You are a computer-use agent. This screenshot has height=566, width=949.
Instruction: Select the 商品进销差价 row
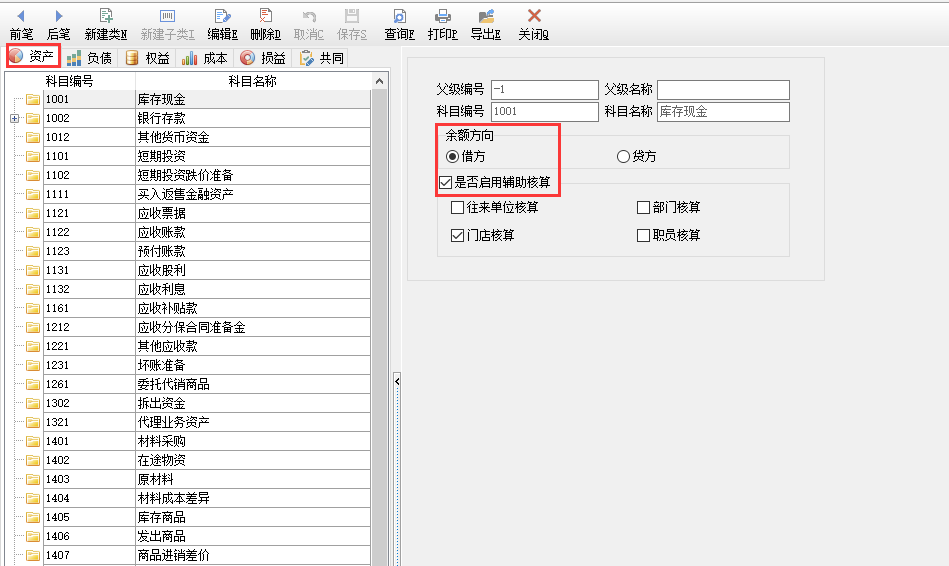207,555
